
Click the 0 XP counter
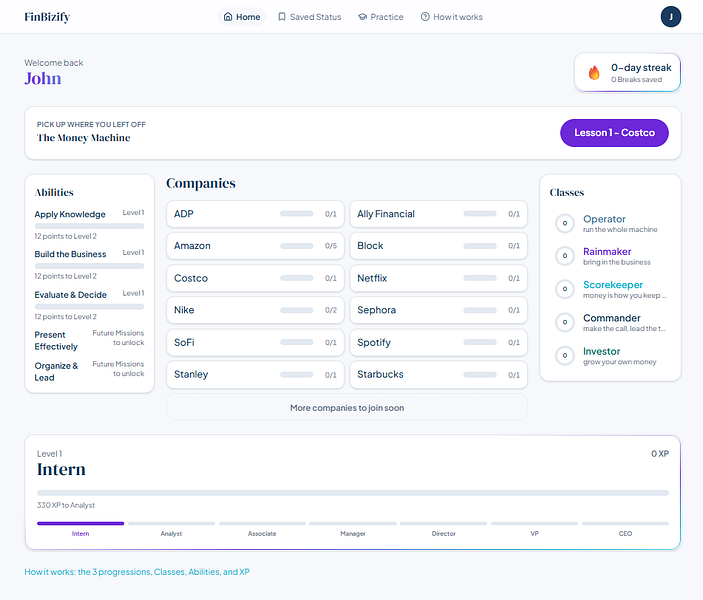[x=660, y=454]
